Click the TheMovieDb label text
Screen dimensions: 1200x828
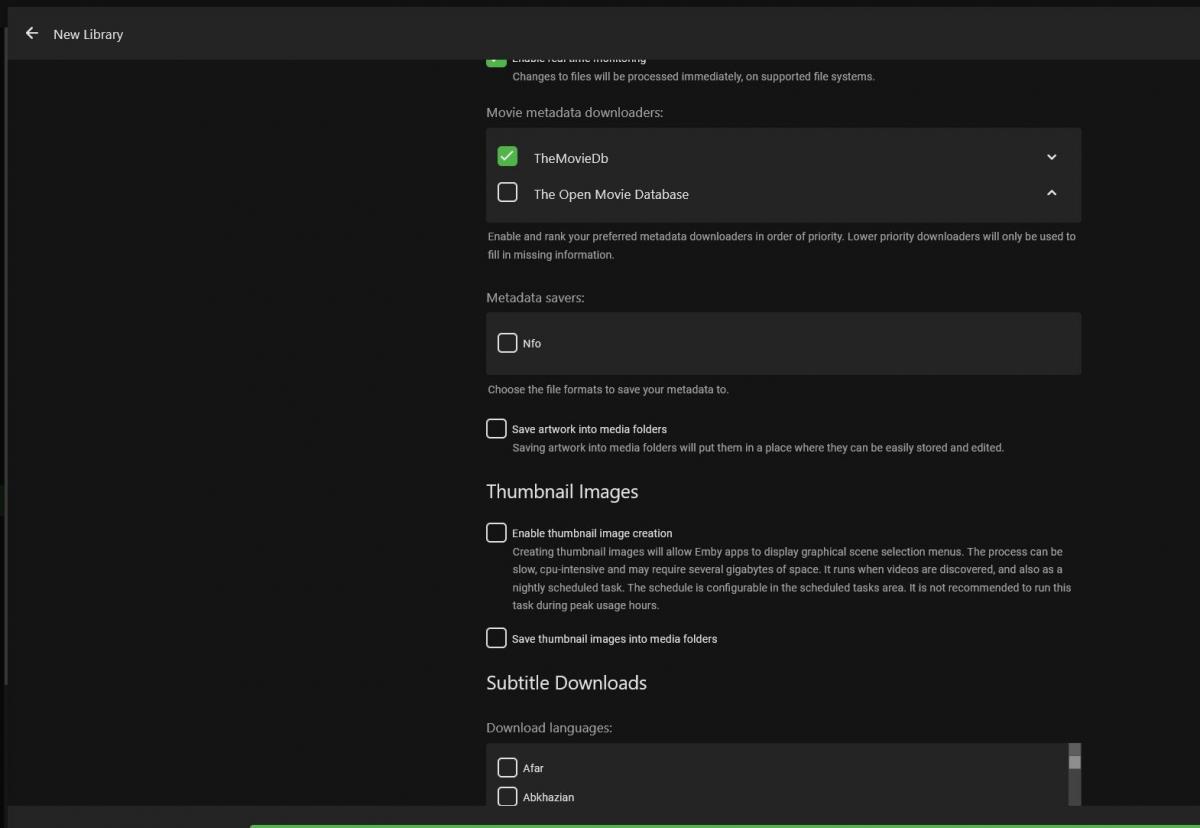570,158
